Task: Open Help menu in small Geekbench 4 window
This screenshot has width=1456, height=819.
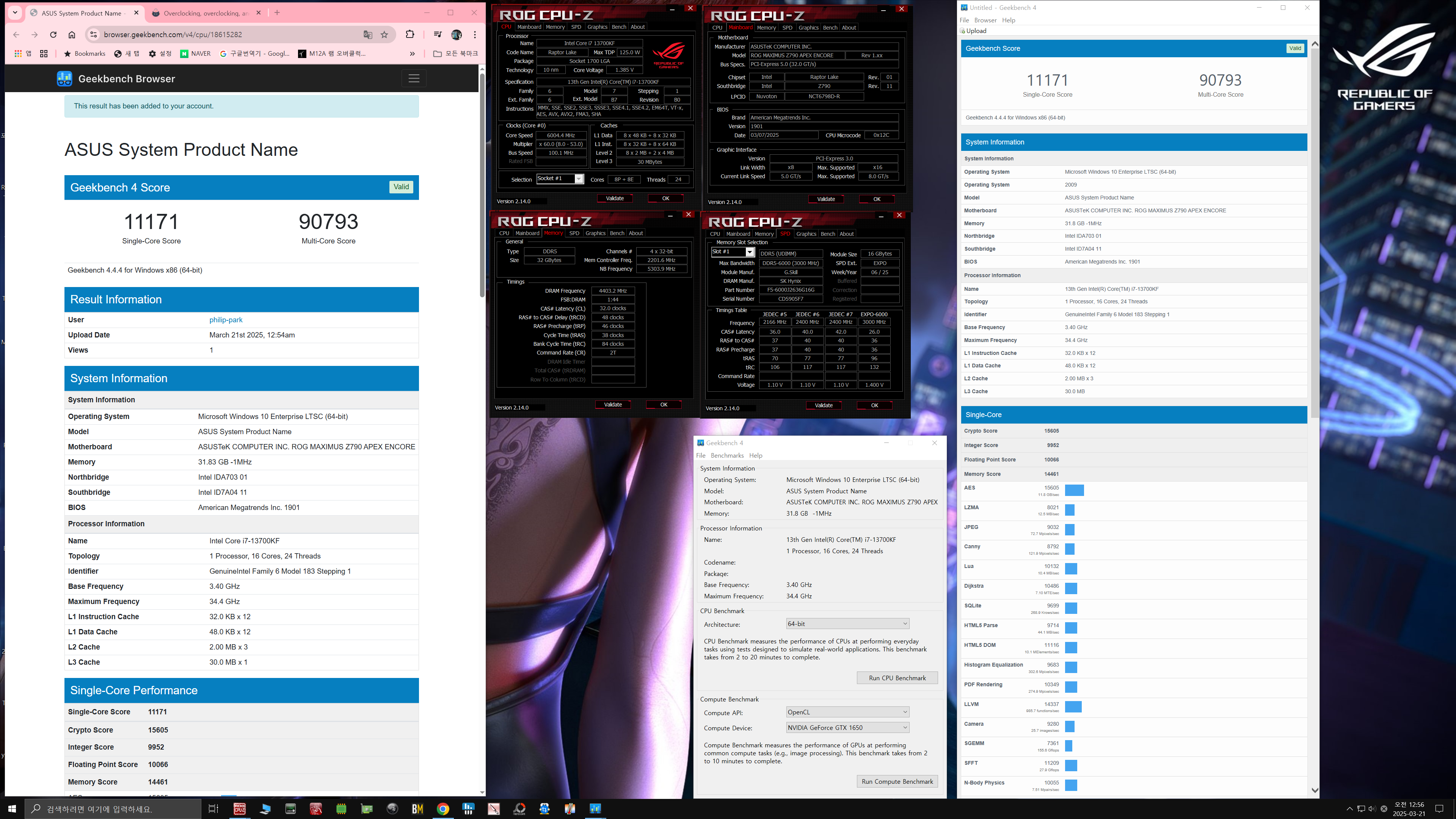Action: point(756,455)
